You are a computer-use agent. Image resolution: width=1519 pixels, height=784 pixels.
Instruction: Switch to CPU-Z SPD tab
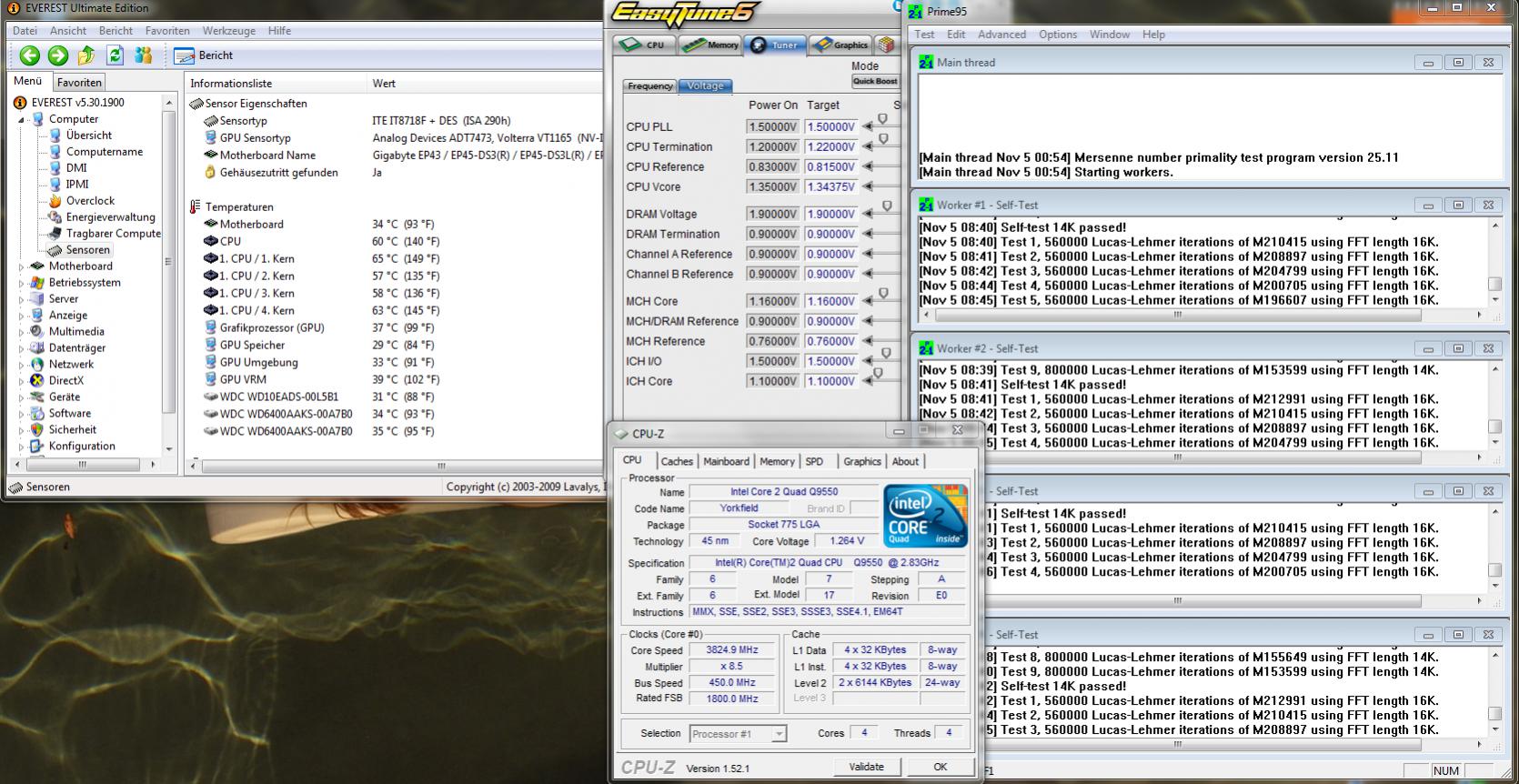pos(814,461)
